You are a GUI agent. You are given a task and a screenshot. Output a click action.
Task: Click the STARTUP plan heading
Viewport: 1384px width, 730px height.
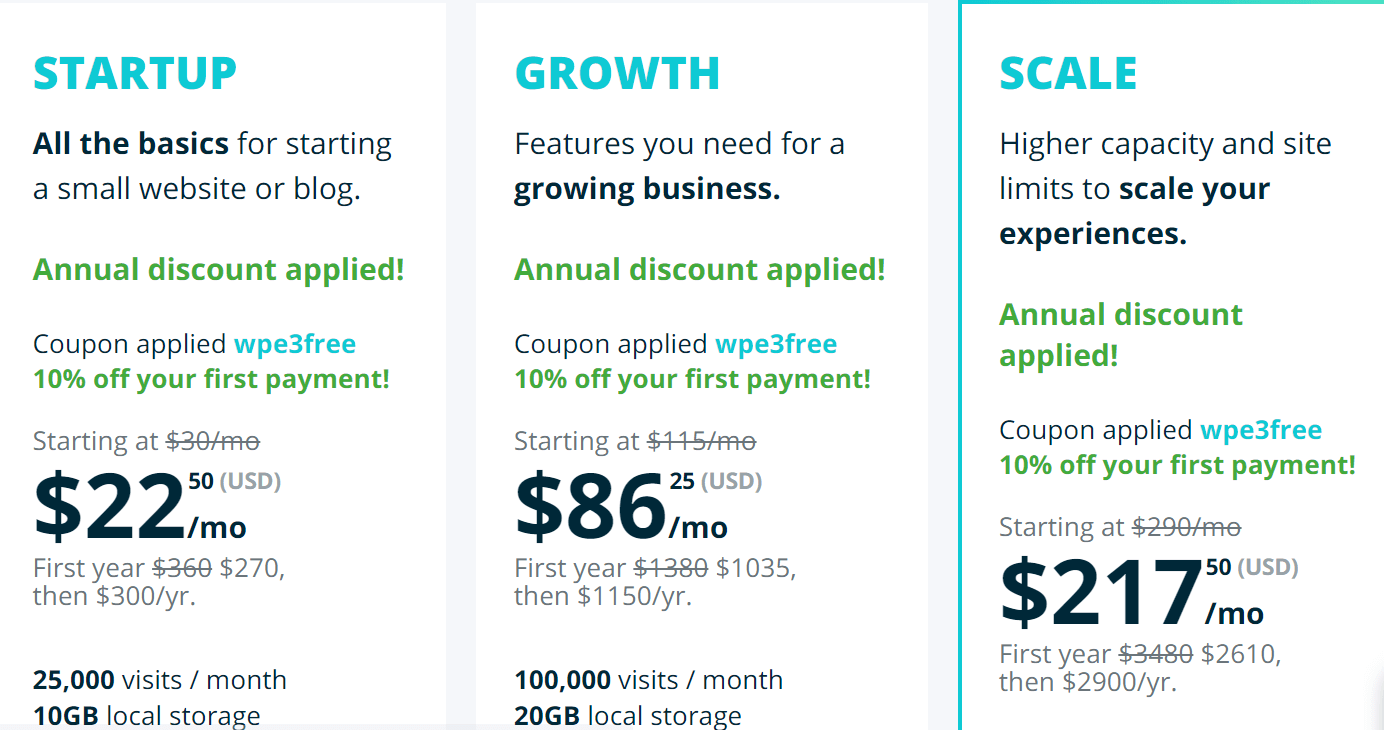click(x=135, y=74)
